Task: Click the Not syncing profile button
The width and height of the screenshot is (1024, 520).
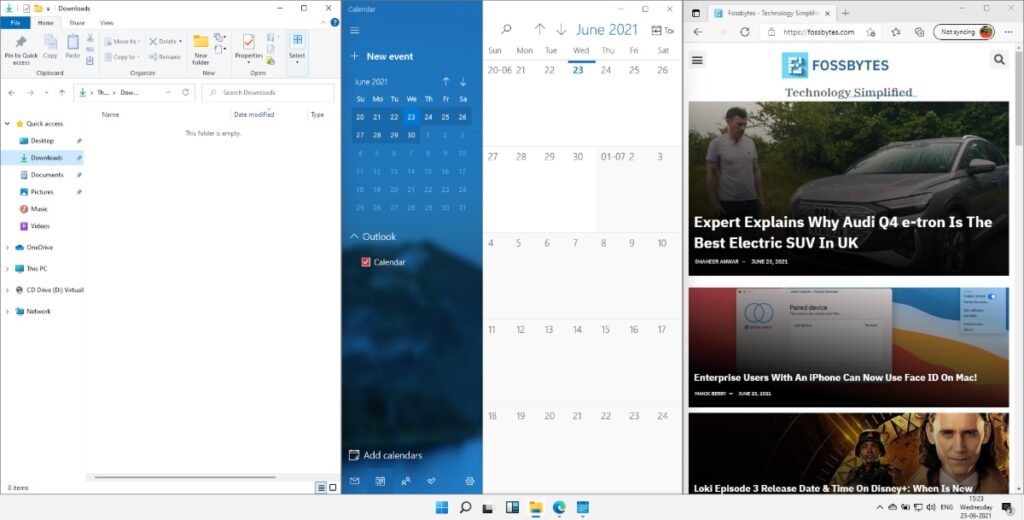Action: (x=965, y=31)
